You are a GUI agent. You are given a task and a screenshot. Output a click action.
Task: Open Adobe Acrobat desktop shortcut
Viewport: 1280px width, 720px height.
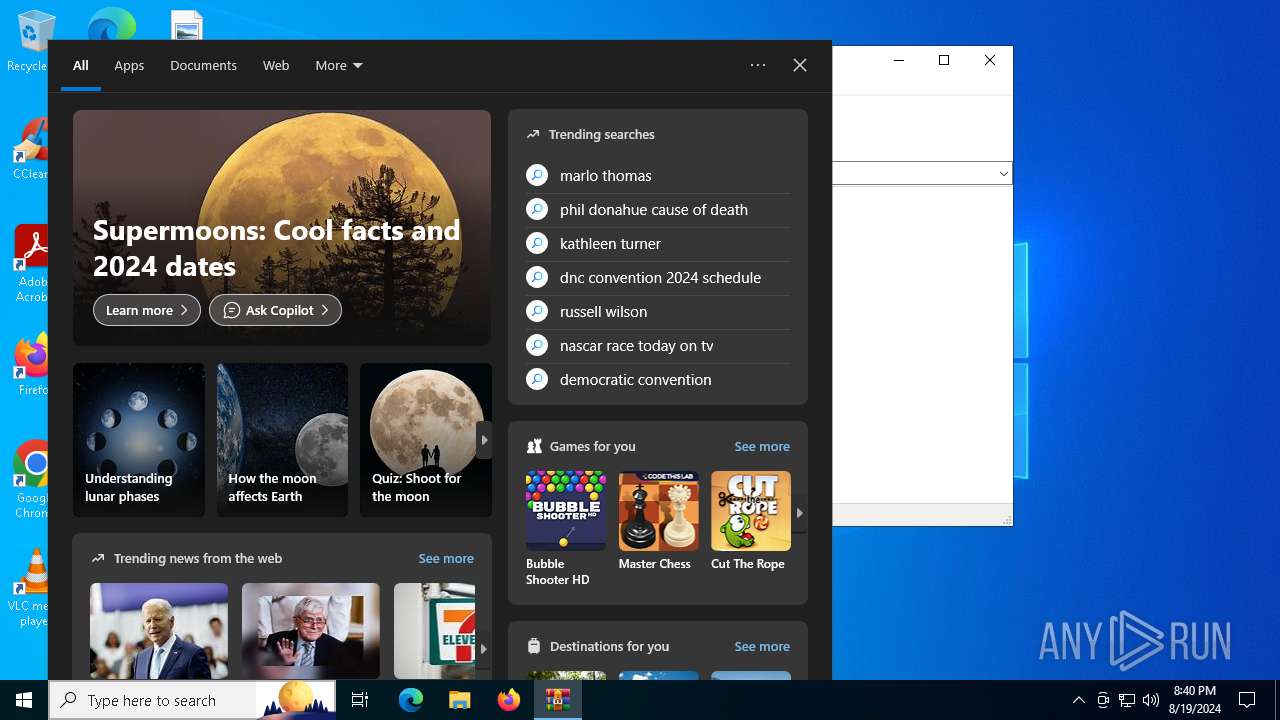[x=31, y=263]
